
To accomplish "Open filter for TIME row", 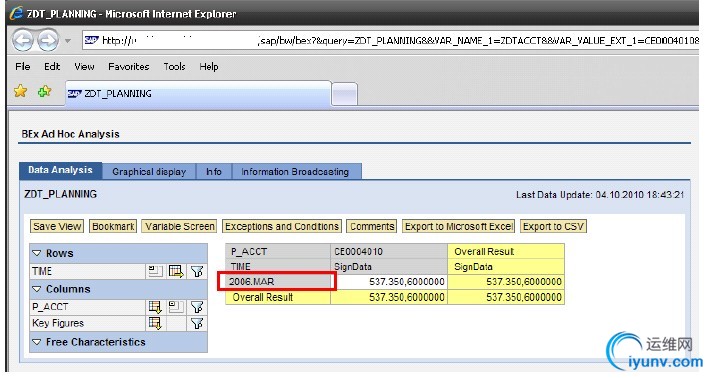I will tap(197, 271).
